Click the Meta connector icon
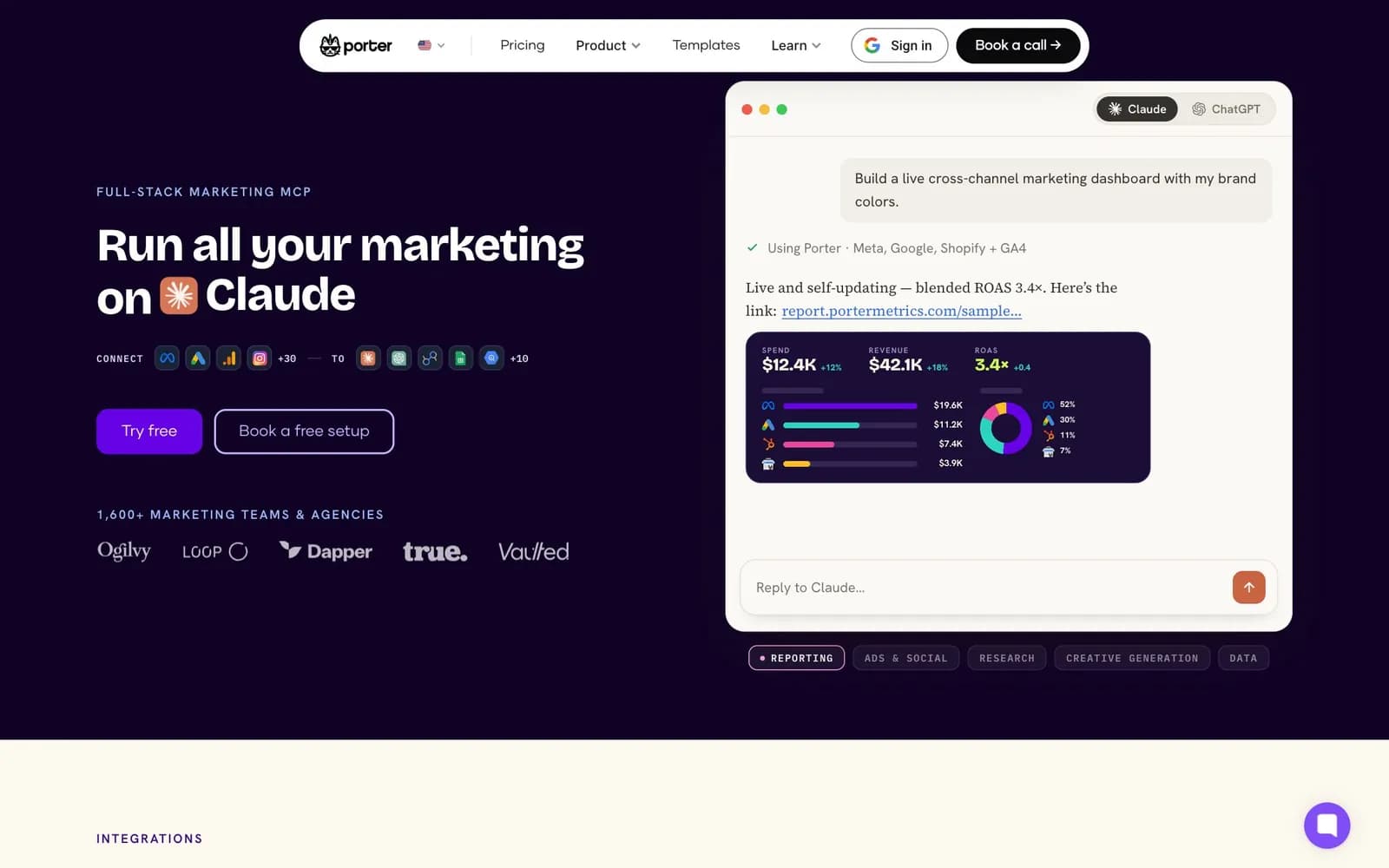1389x868 pixels. [x=167, y=358]
